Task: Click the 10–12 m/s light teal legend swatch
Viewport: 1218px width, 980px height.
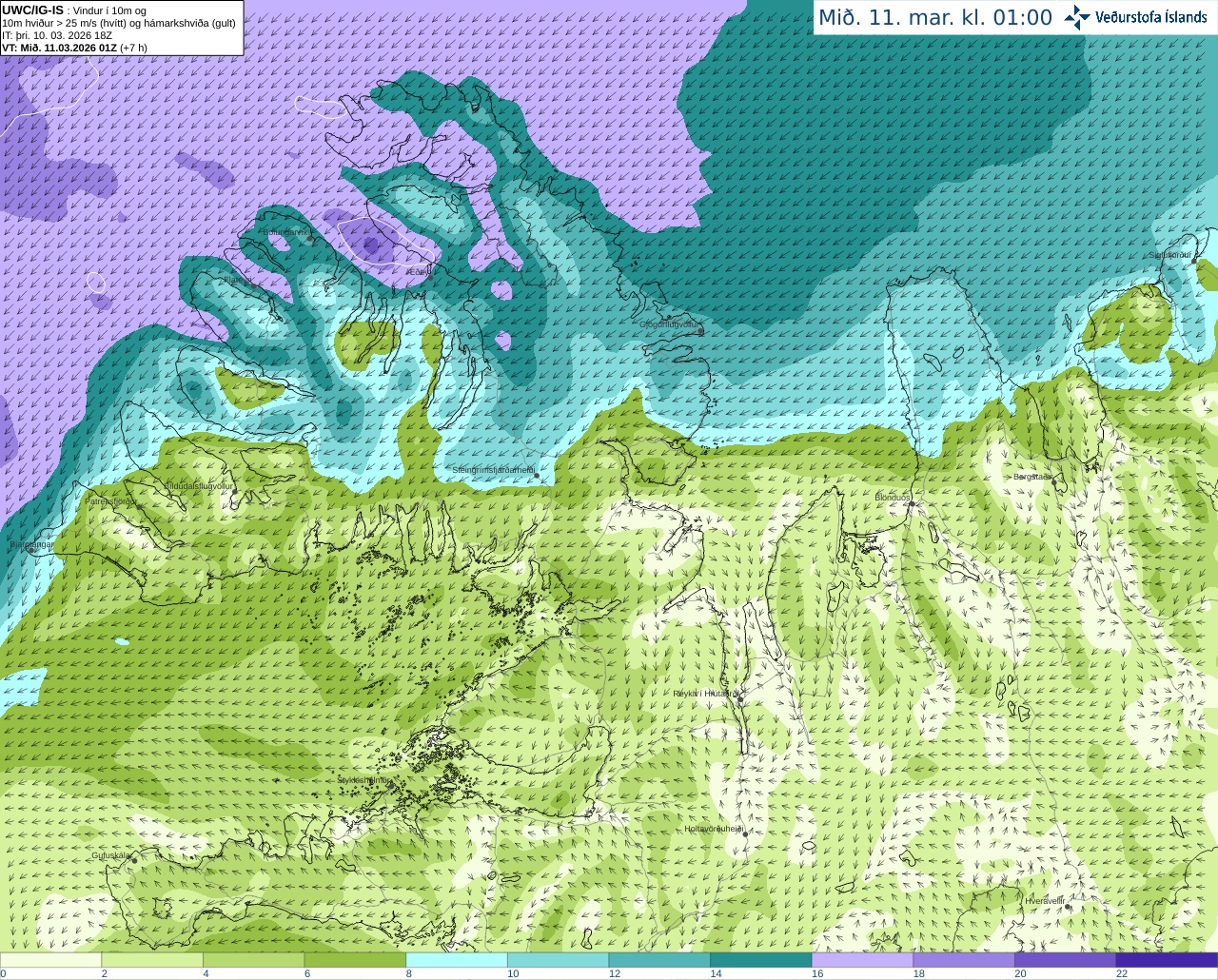Action: point(559,960)
